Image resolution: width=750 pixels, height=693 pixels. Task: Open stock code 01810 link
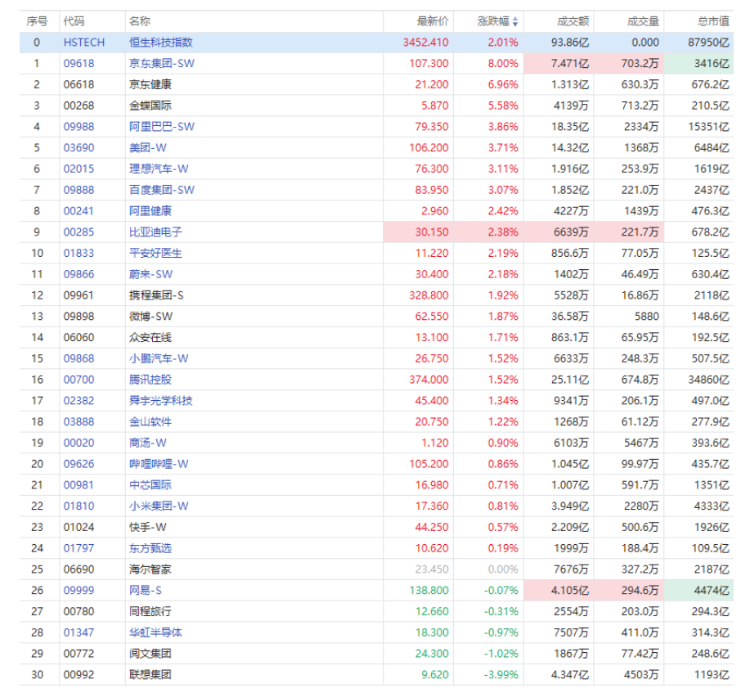[79, 506]
